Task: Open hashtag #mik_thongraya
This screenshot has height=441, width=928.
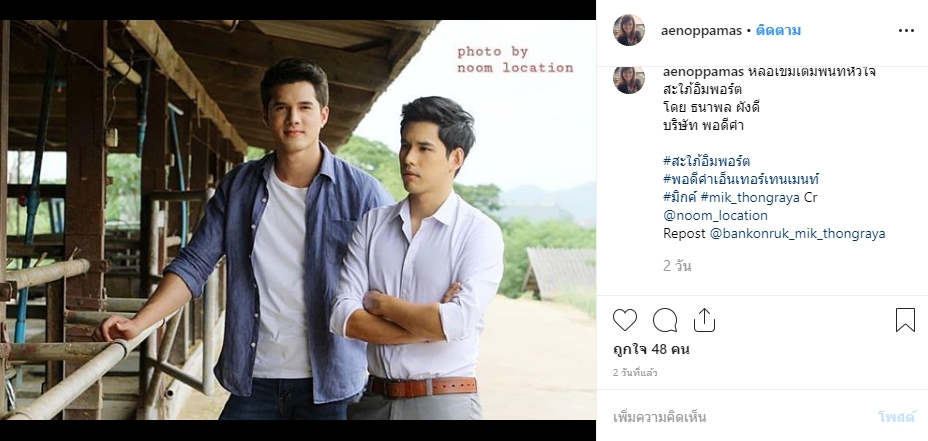Action: click(750, 197)
